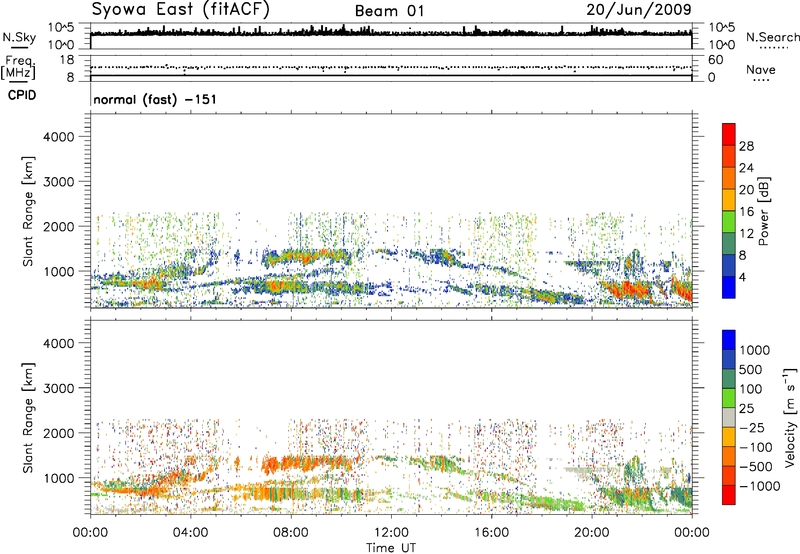
Task: Click the 'Velocity [m s-1]' colorbar title
Action: click(790, 417)
